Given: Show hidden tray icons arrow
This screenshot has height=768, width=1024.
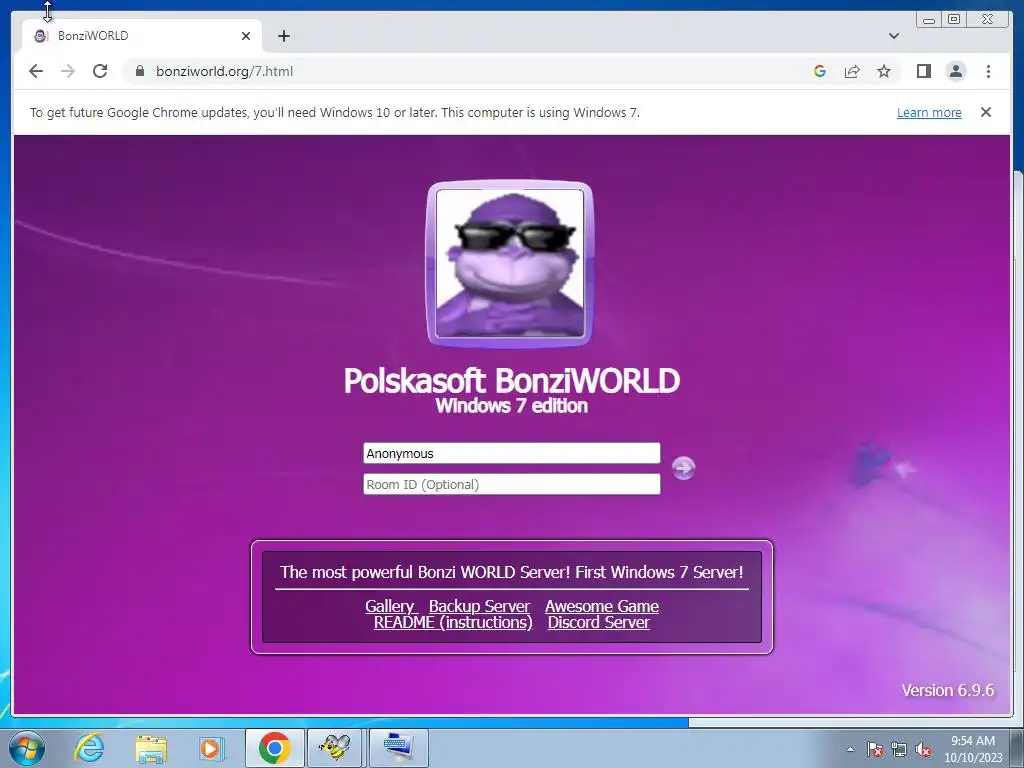Looking at the screenshot, I should (x=850, y=749).
